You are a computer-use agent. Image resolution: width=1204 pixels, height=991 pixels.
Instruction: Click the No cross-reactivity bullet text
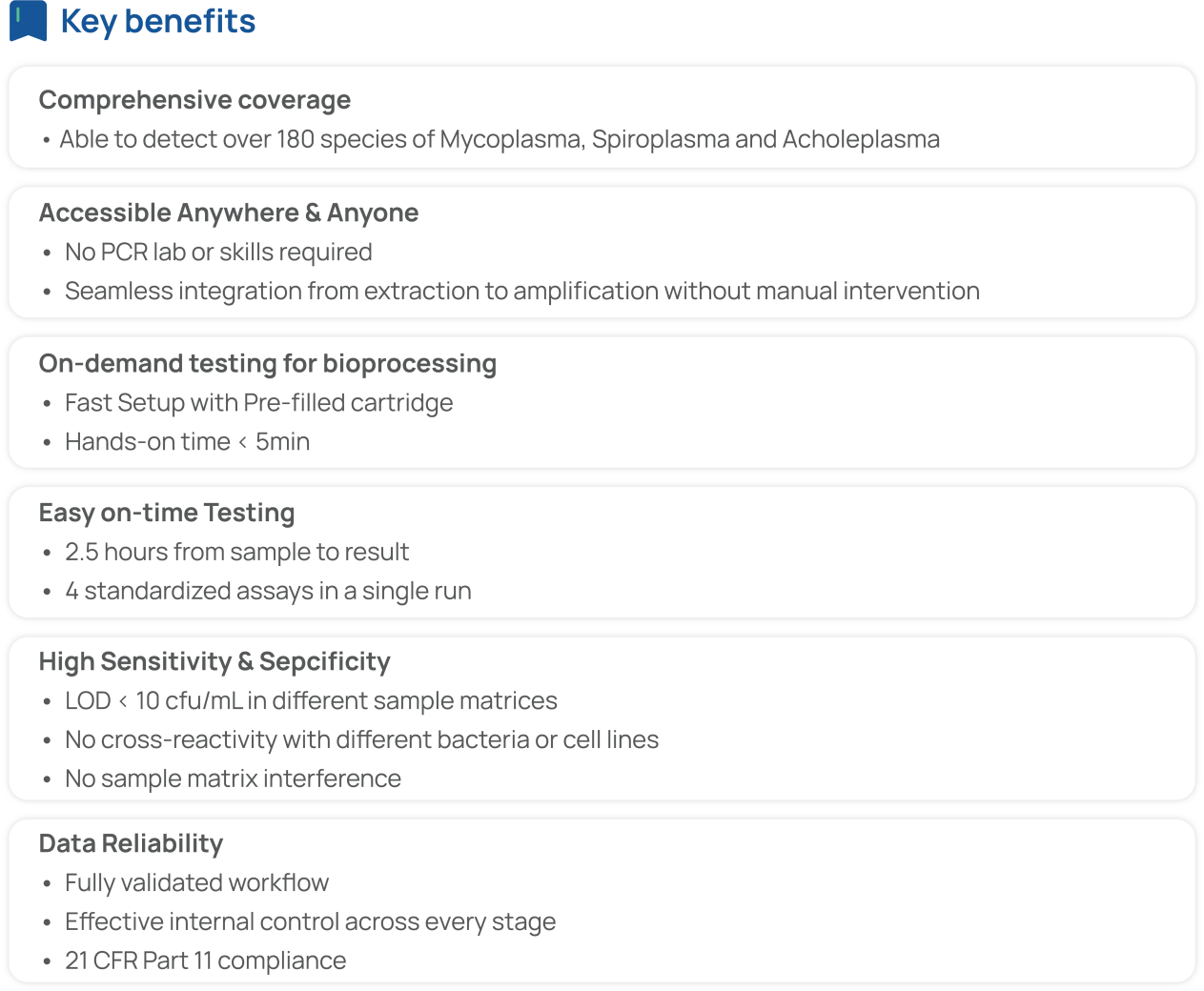[361, 739]
